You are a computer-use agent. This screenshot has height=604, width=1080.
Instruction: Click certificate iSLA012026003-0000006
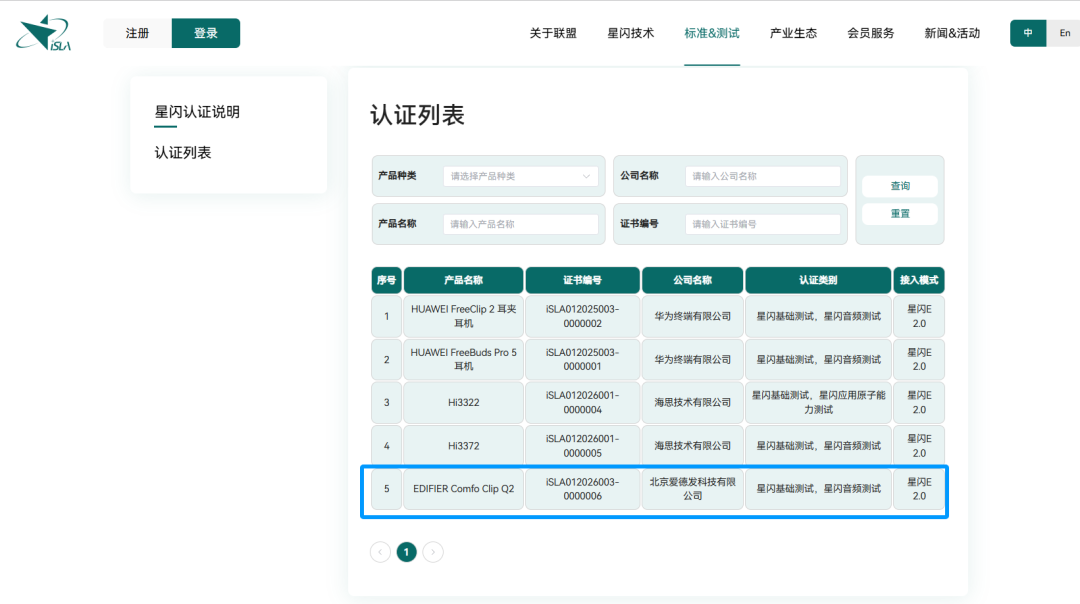pyautogui.click(x=583, y=489)
